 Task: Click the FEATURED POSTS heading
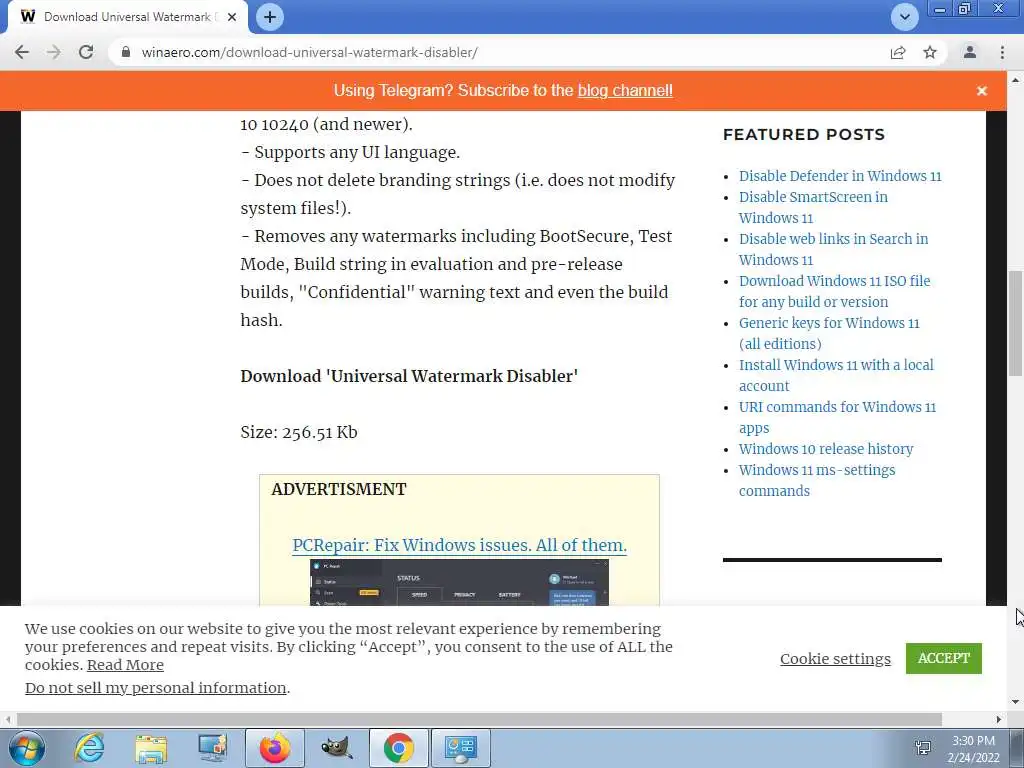(803, 135)
